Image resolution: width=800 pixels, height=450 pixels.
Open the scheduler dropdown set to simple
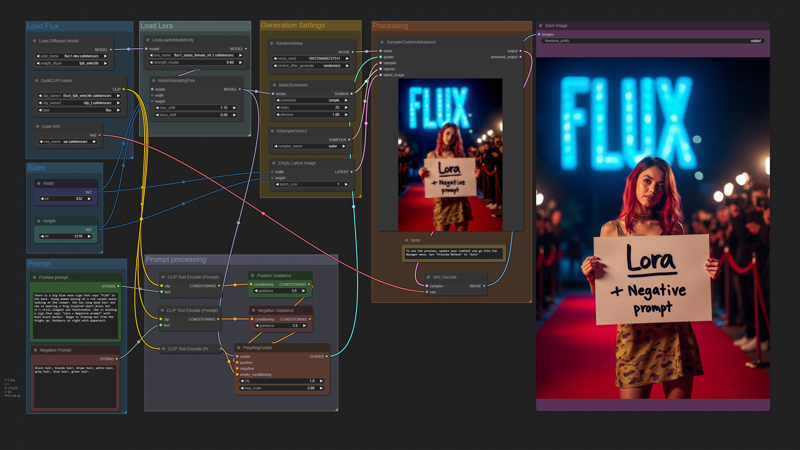pos(312,101)
